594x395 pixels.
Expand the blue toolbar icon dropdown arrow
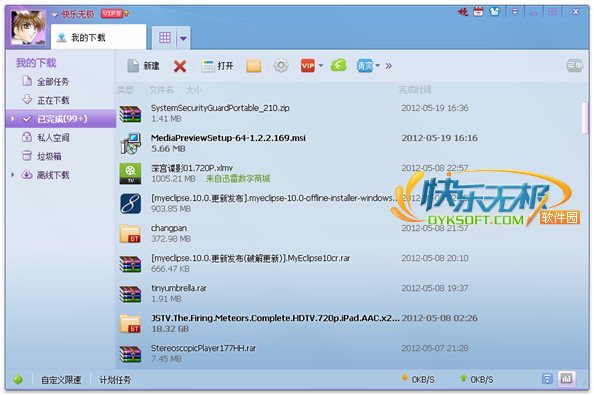[377, 66]
